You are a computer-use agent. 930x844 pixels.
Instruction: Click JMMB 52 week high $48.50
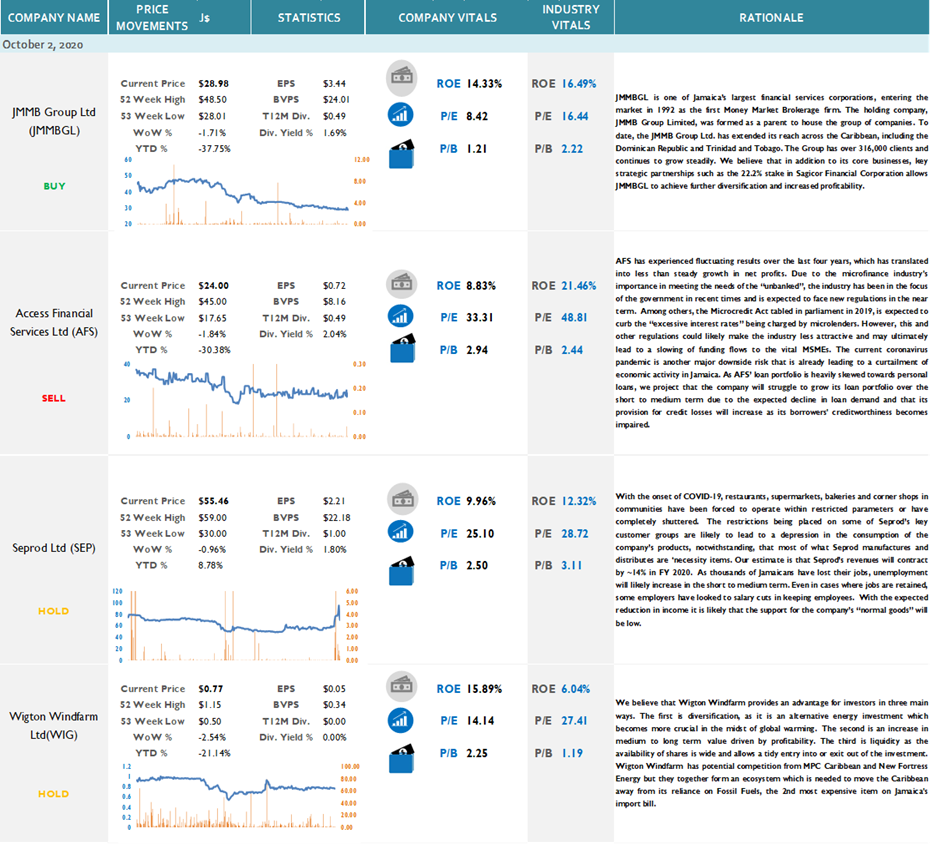(x=212, y=100)
